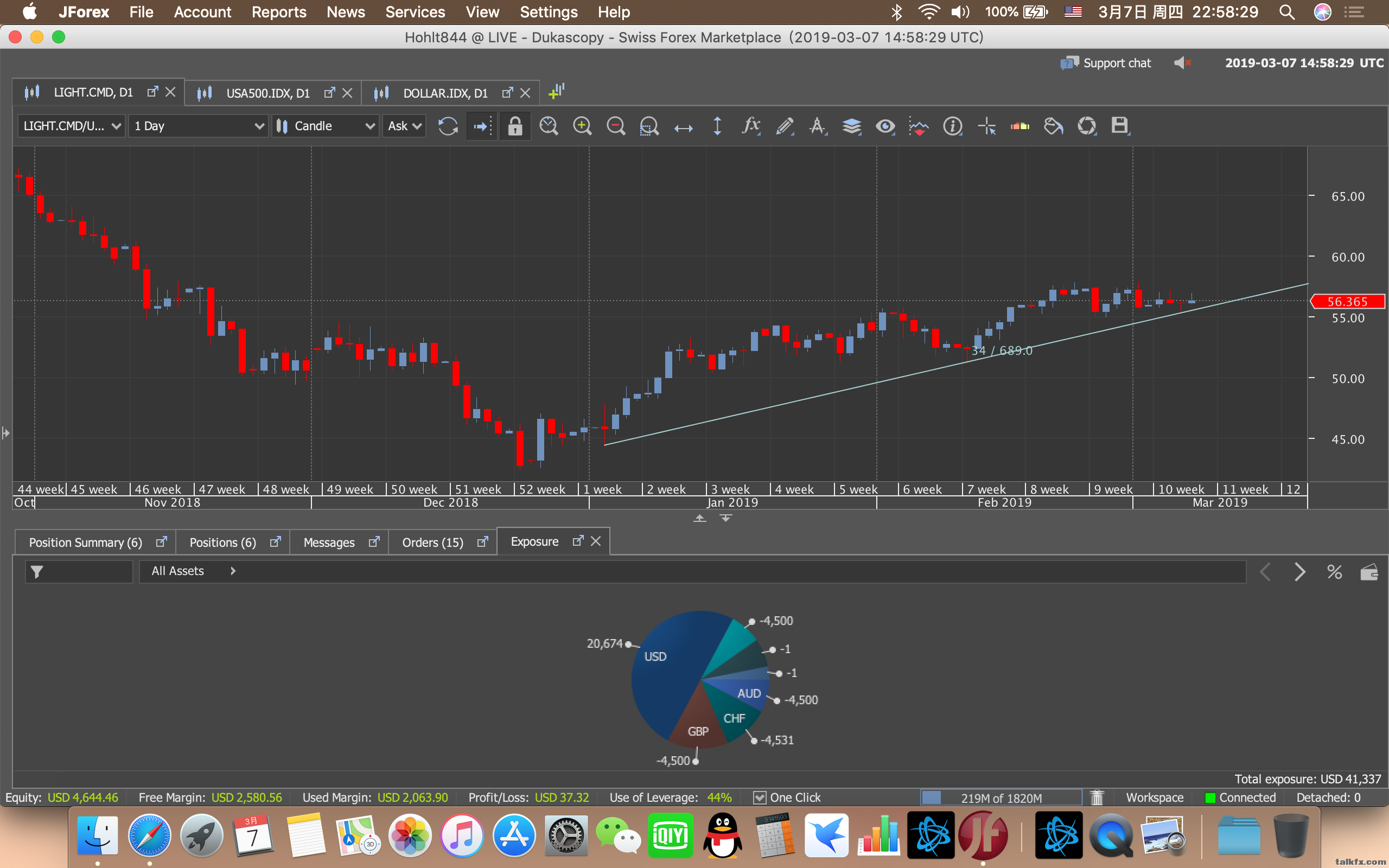Close the USA500.IDX, D1 chart tab
1389x868 pixels.
[347, 92]
